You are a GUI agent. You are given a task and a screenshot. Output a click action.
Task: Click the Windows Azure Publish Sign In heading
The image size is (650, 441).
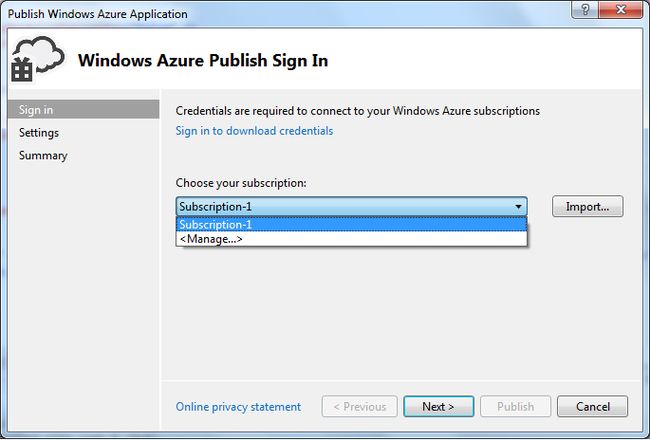pos(203,61)
